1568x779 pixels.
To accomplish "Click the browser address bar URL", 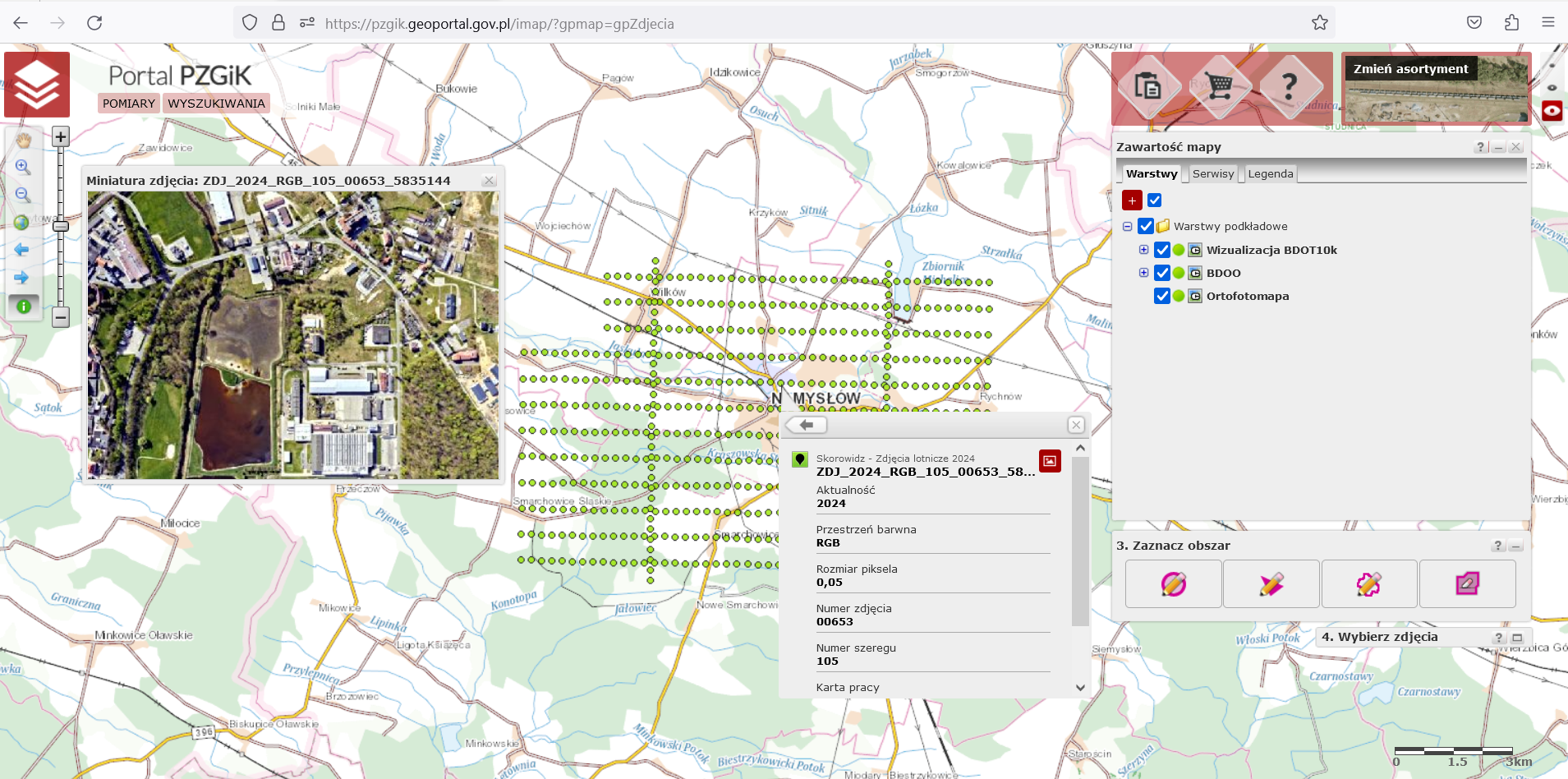I will 499,24.
